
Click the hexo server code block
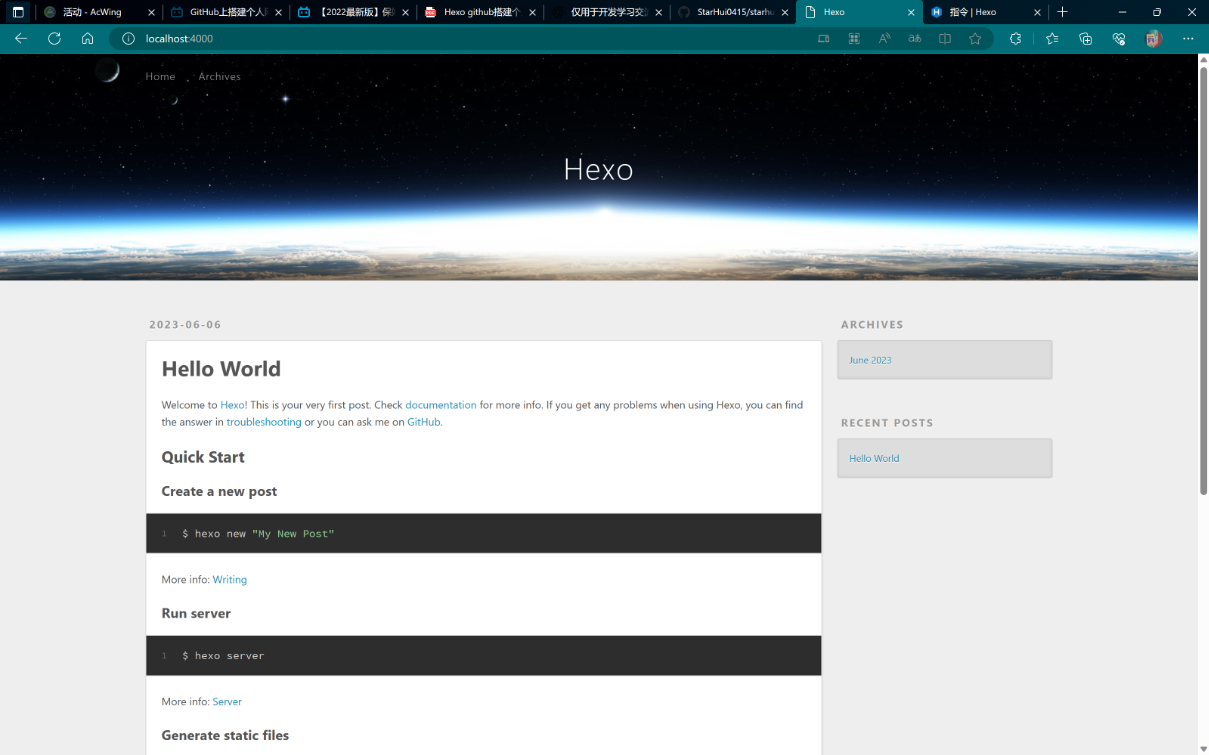point(484,656)
